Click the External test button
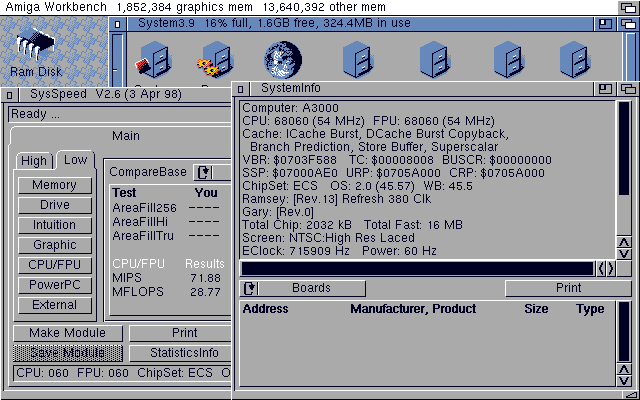The height and width of the screenshot is (400, 640). coord(55,305)
